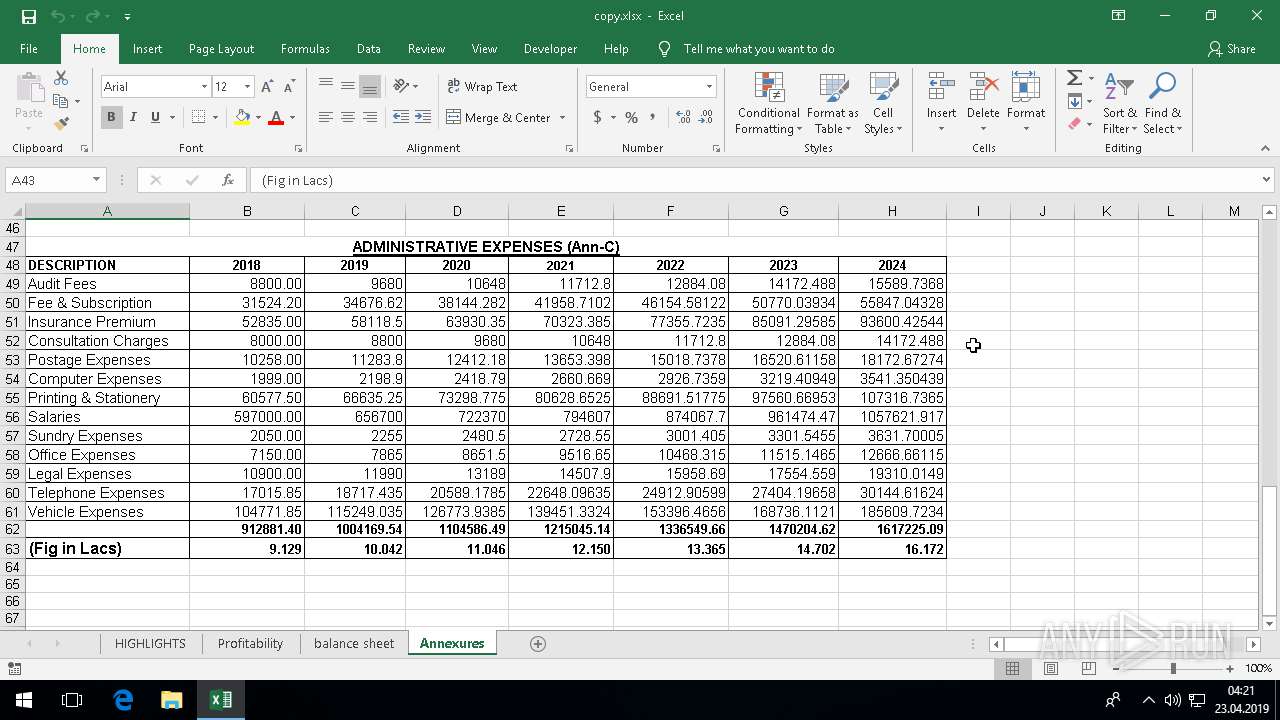This screenshot has width=1280, height=720.
Task: Open Format as Table gallery
Action: 832,102
